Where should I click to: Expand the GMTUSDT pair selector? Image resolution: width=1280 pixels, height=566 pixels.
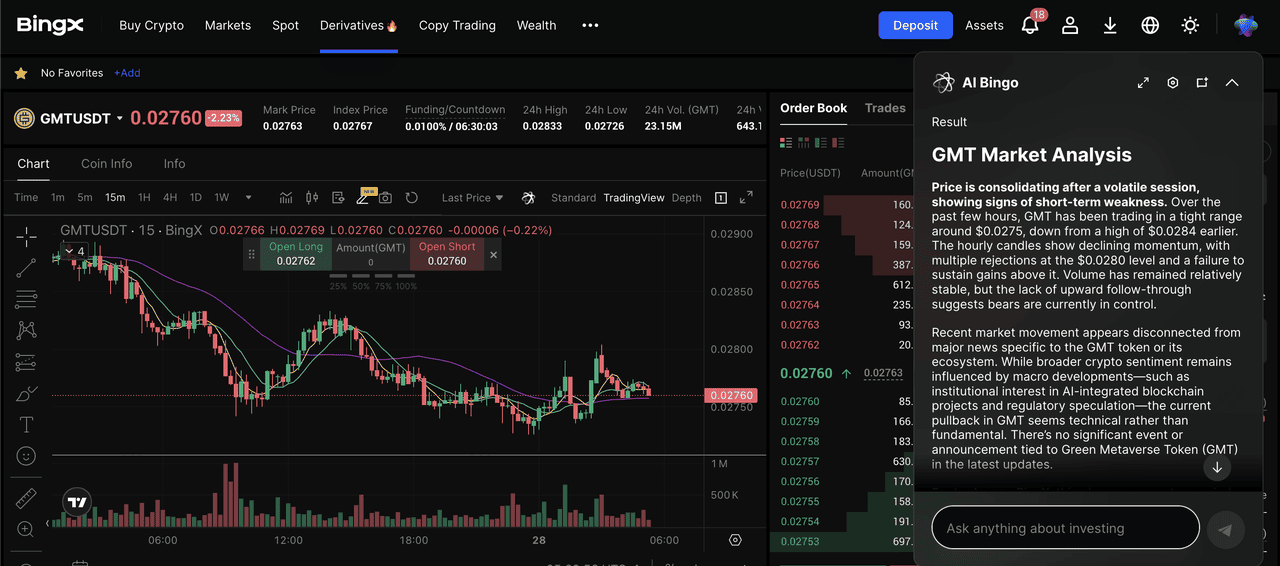(120, 118)
